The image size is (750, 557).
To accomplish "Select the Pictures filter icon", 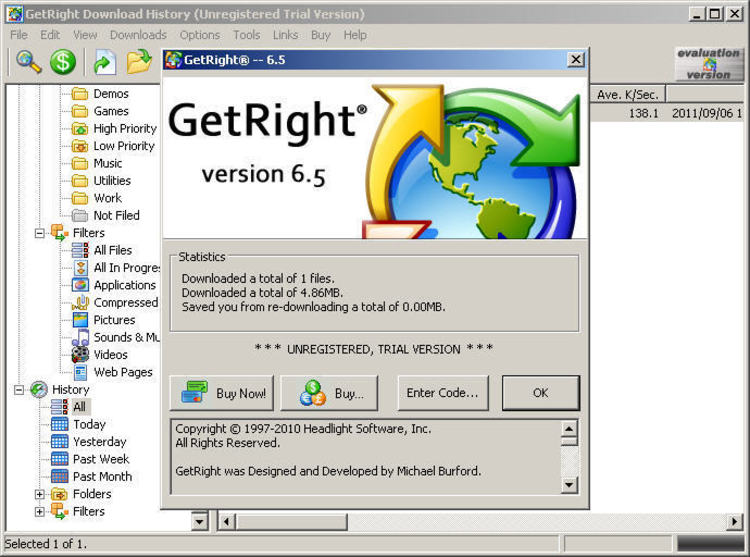I will 80,320.
